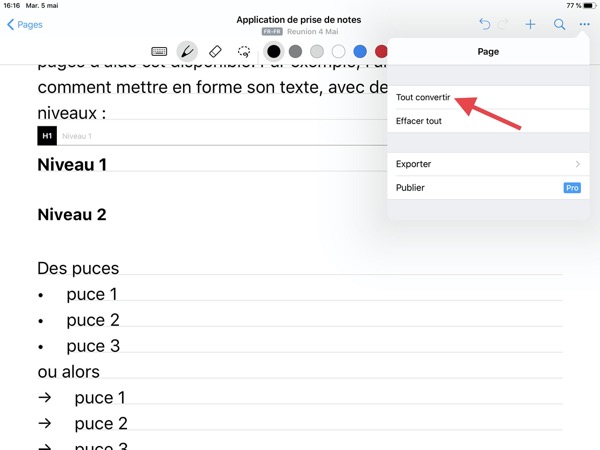The image size is (600, 450).
Task: Tap the FR-FR language badge
Action: [x=269, y=32]
